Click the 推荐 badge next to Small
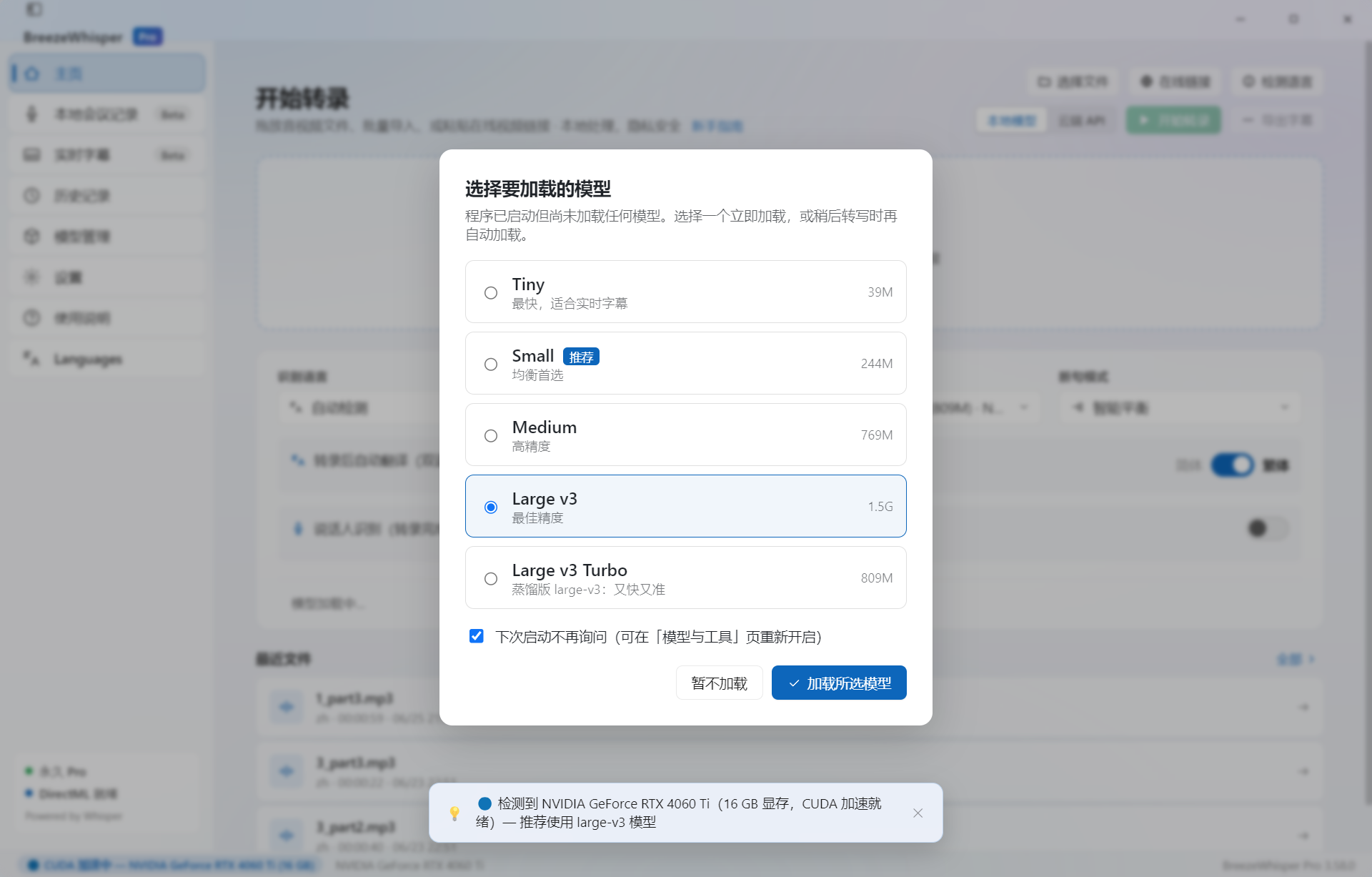The width and height of the screenshot is (1372, 877). click(581, 357)
